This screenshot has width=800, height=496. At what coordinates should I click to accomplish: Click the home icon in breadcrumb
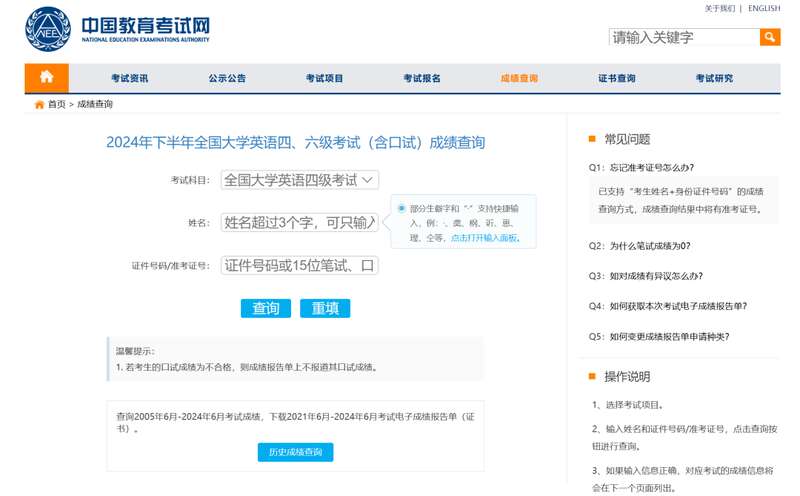[39, 104]
